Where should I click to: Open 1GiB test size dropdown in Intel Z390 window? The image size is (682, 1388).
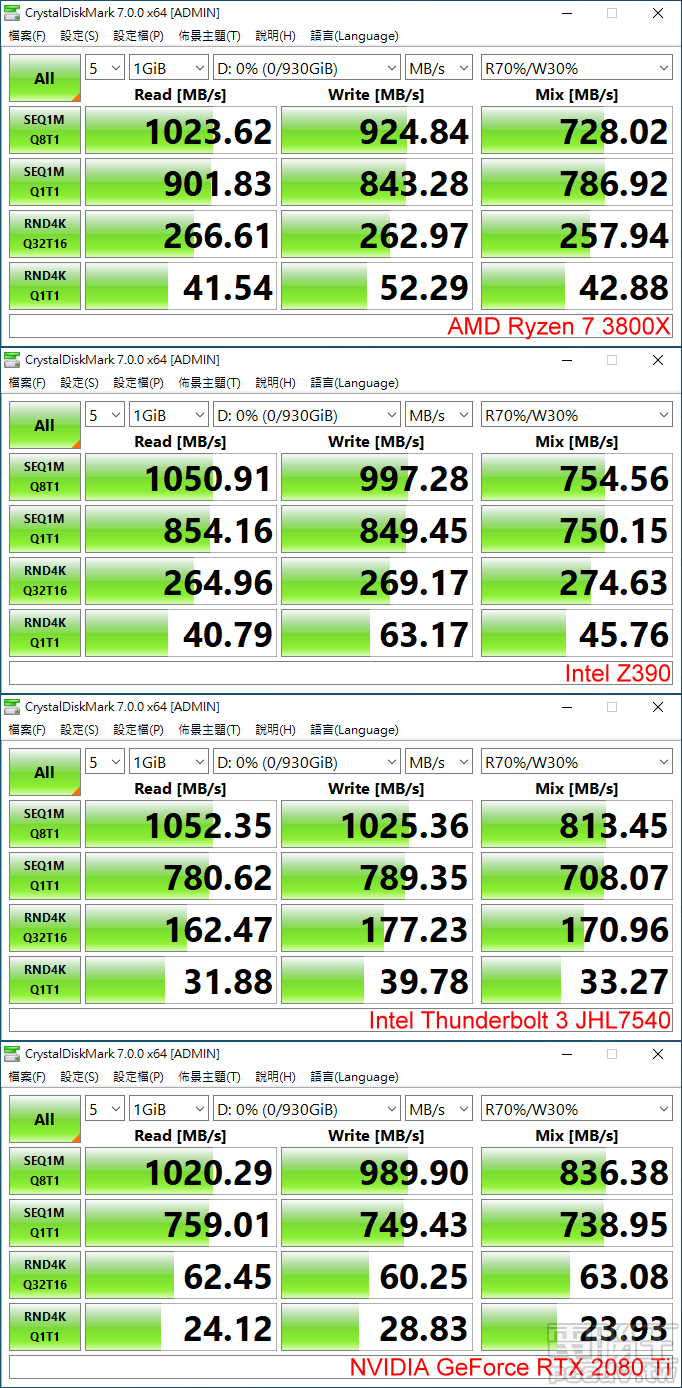(x=169, y=415)
